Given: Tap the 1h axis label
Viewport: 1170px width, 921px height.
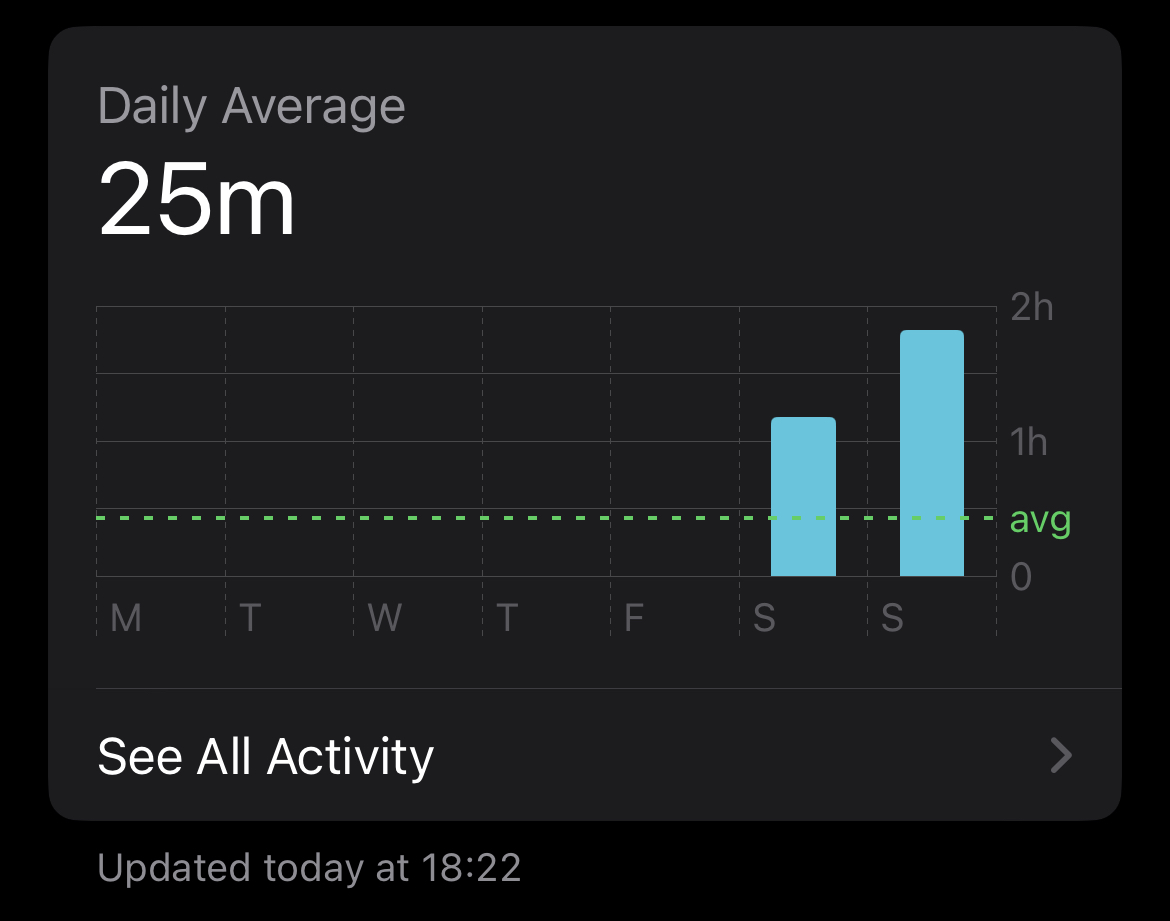Looking at the screenshot, I should (1029, 441).
